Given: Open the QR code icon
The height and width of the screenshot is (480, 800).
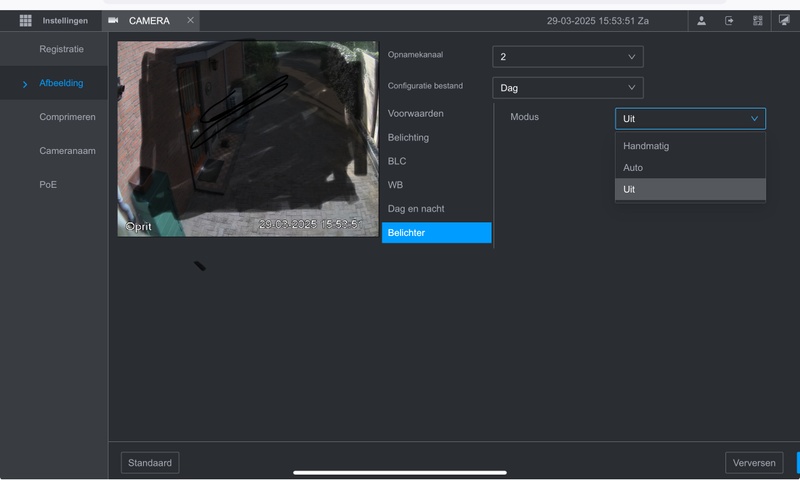Looking at the screenshot, I should (757, 20).
